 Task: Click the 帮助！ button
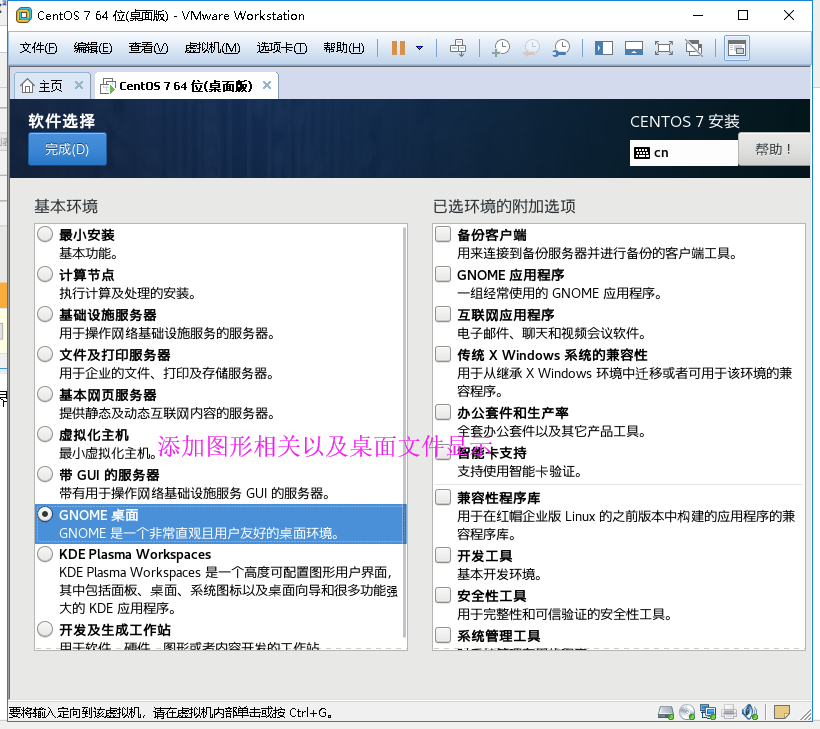(773, 150)
